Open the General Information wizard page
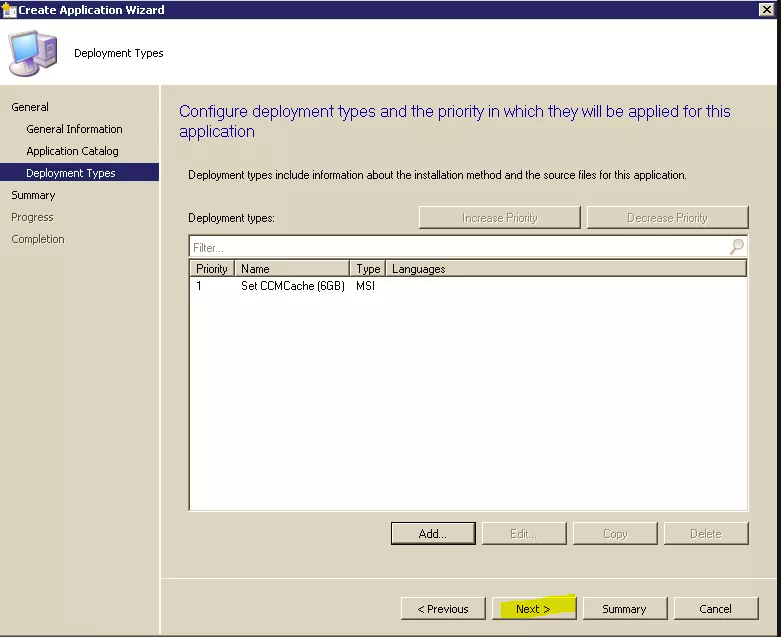The width and height of the screenshot is (781, 637). click(x=74, y=129)
